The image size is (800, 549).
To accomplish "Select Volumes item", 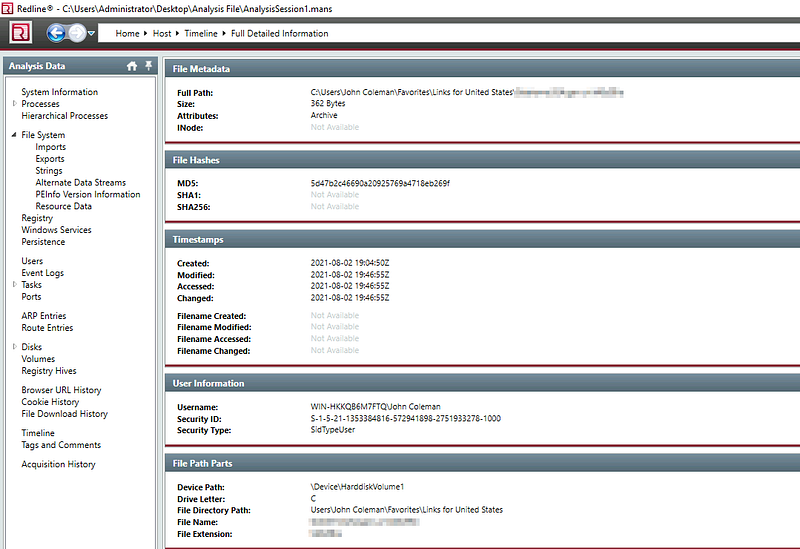I will [38, 359].
